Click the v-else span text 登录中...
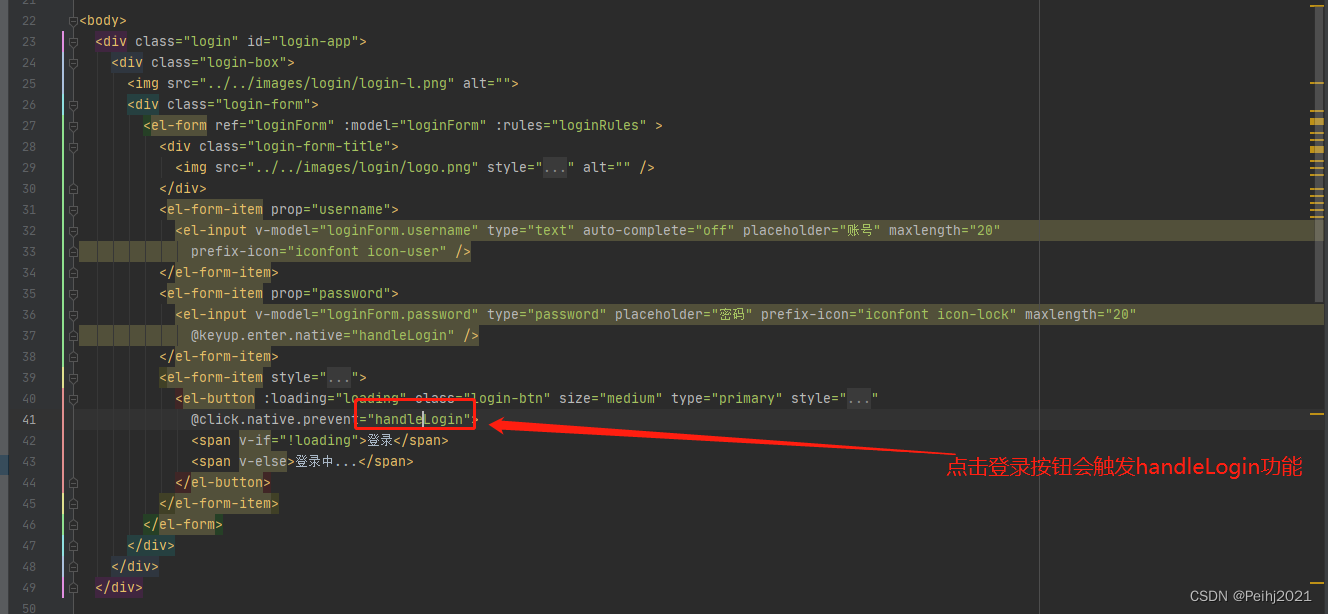This screenshot has width=1328, height=614. click(x=326, y=462)
